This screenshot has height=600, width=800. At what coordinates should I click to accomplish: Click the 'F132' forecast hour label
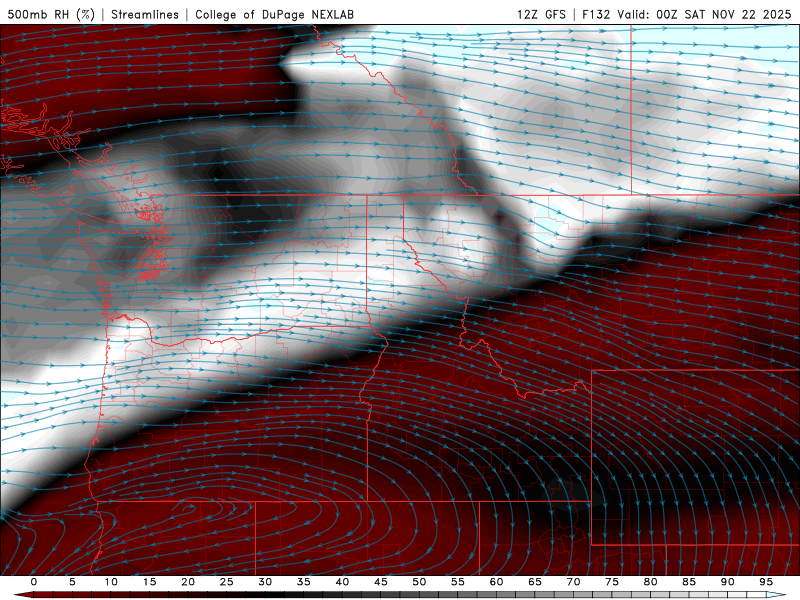(596, 14)
